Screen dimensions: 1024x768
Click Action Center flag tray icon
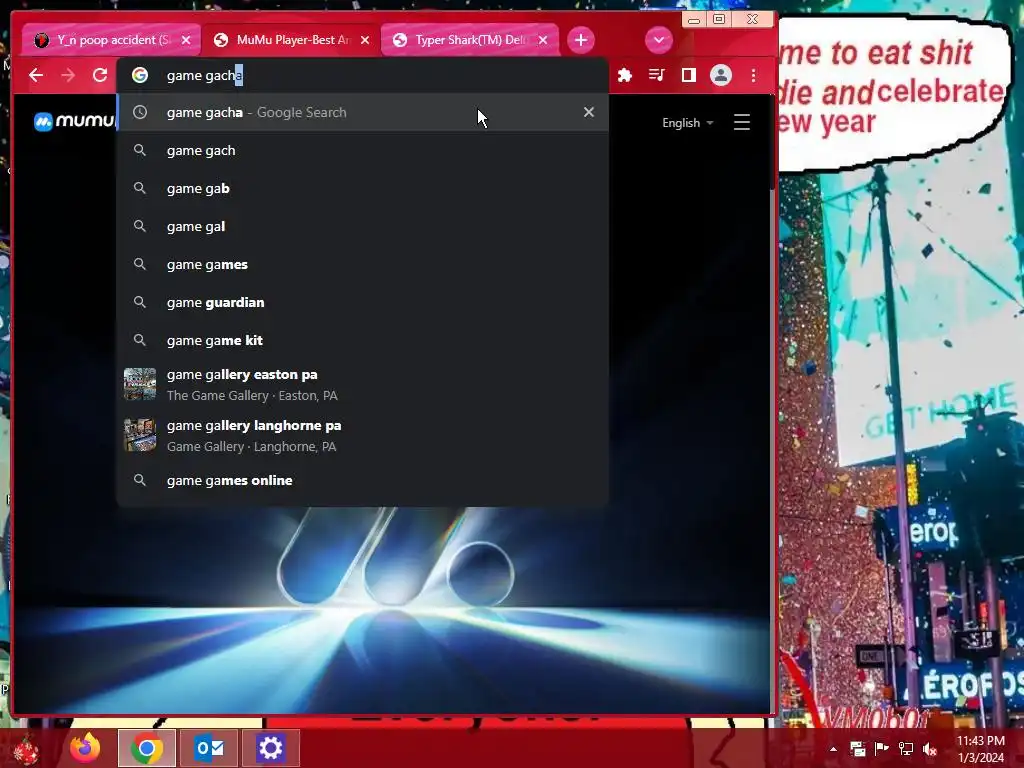882,749
